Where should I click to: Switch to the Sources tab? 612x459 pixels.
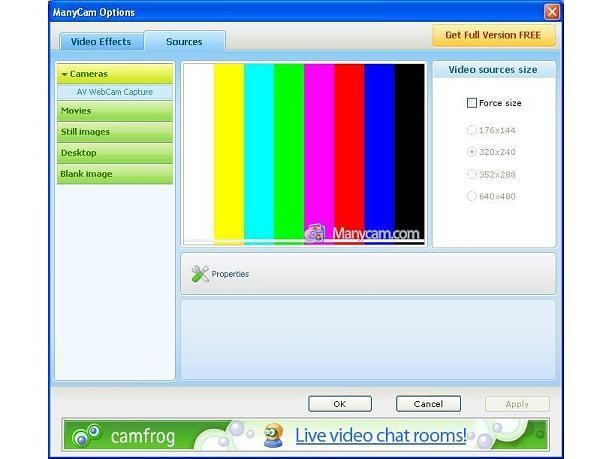[184, 41]
